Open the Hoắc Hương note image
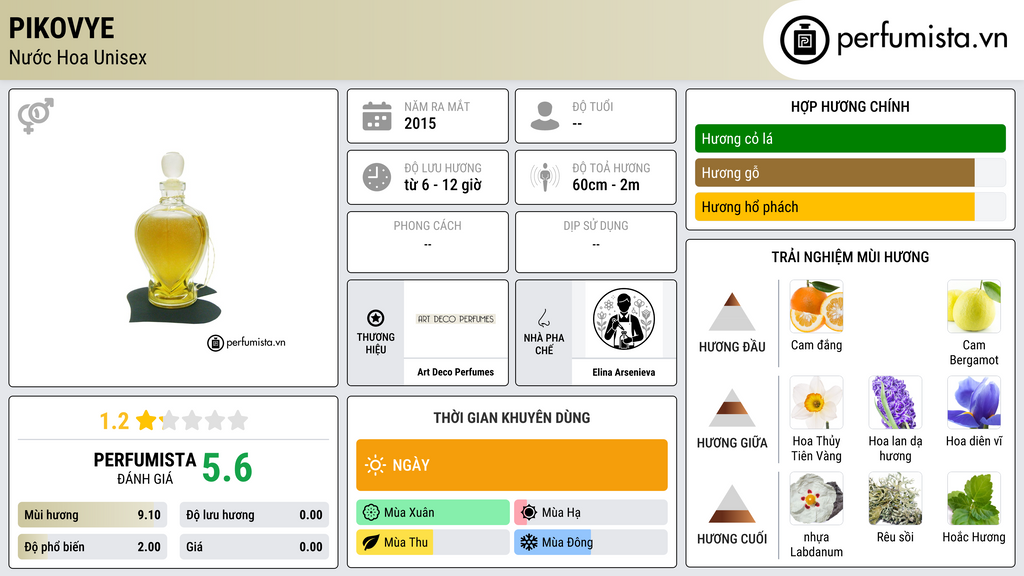 click(x=974, y=499)
